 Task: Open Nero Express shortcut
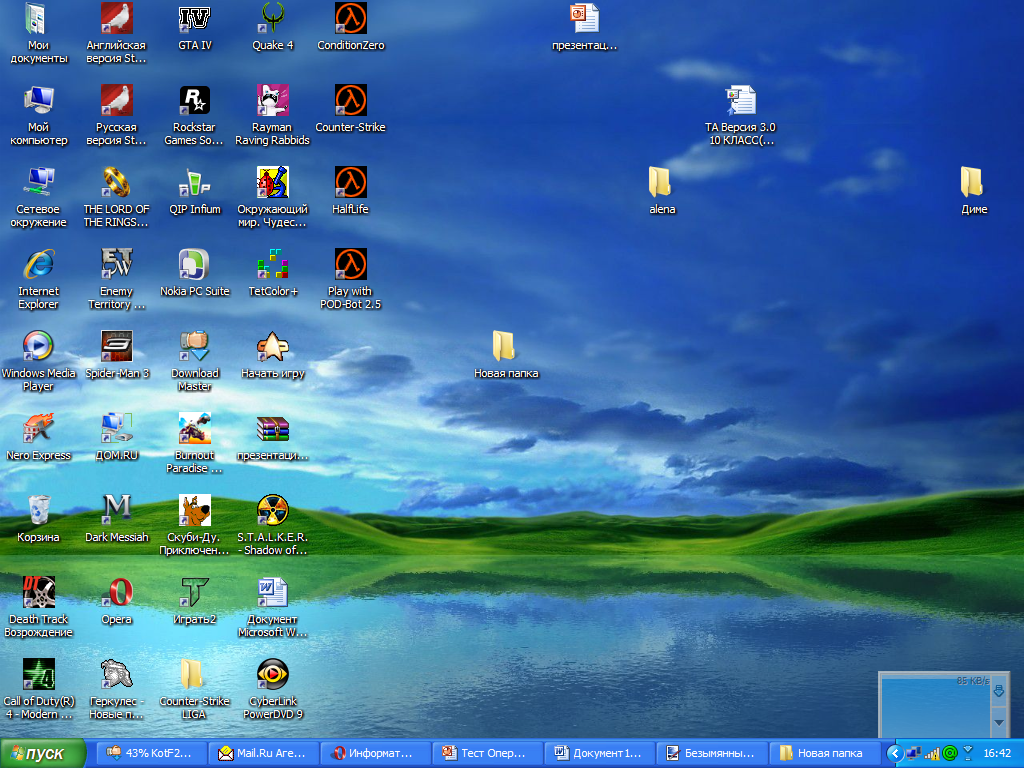[x=38, y=436]
